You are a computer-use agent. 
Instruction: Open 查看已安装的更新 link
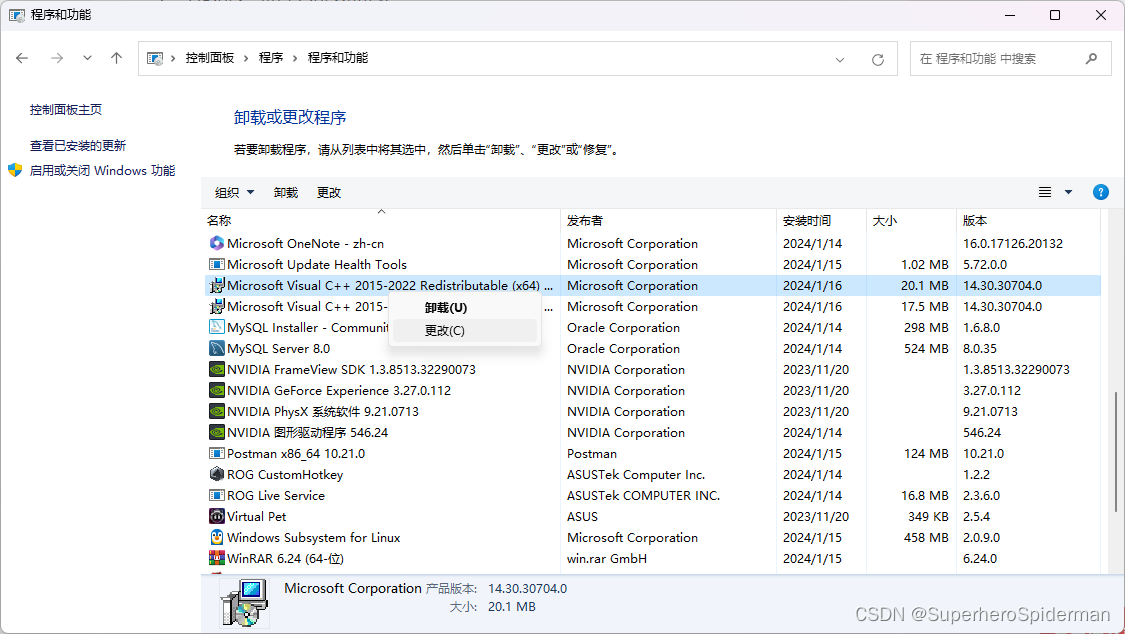click(x=77, y=146)
